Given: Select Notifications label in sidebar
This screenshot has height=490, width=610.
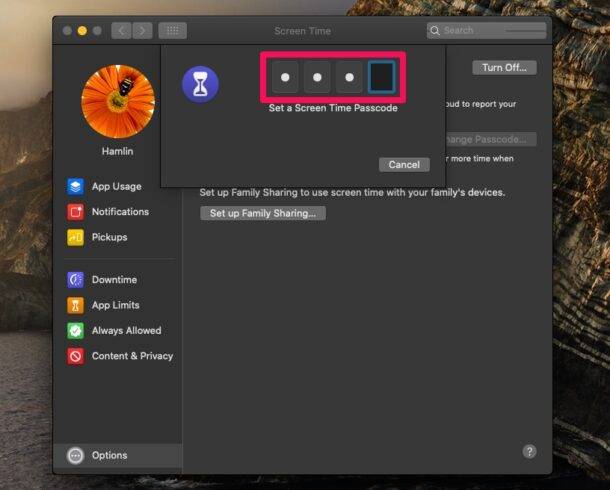Looking at the screenshot, I should (x=120, y=212).
